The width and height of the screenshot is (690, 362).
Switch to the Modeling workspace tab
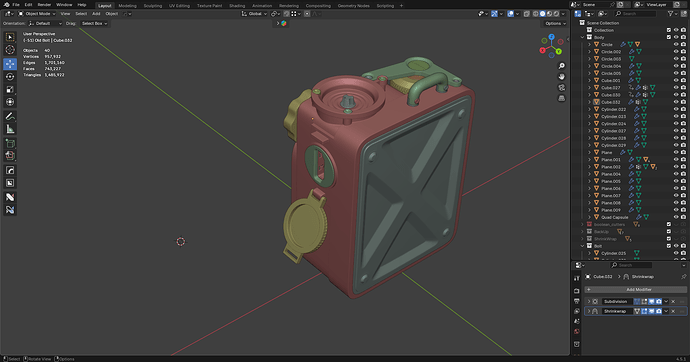tap(127, 6)
